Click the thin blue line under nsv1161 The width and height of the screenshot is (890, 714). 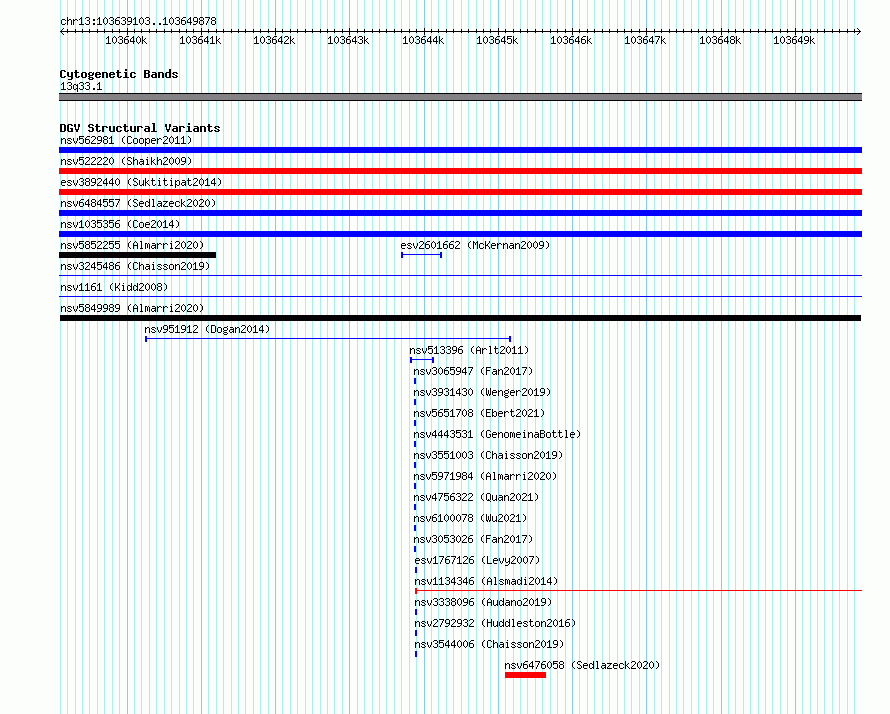[460, 297]
